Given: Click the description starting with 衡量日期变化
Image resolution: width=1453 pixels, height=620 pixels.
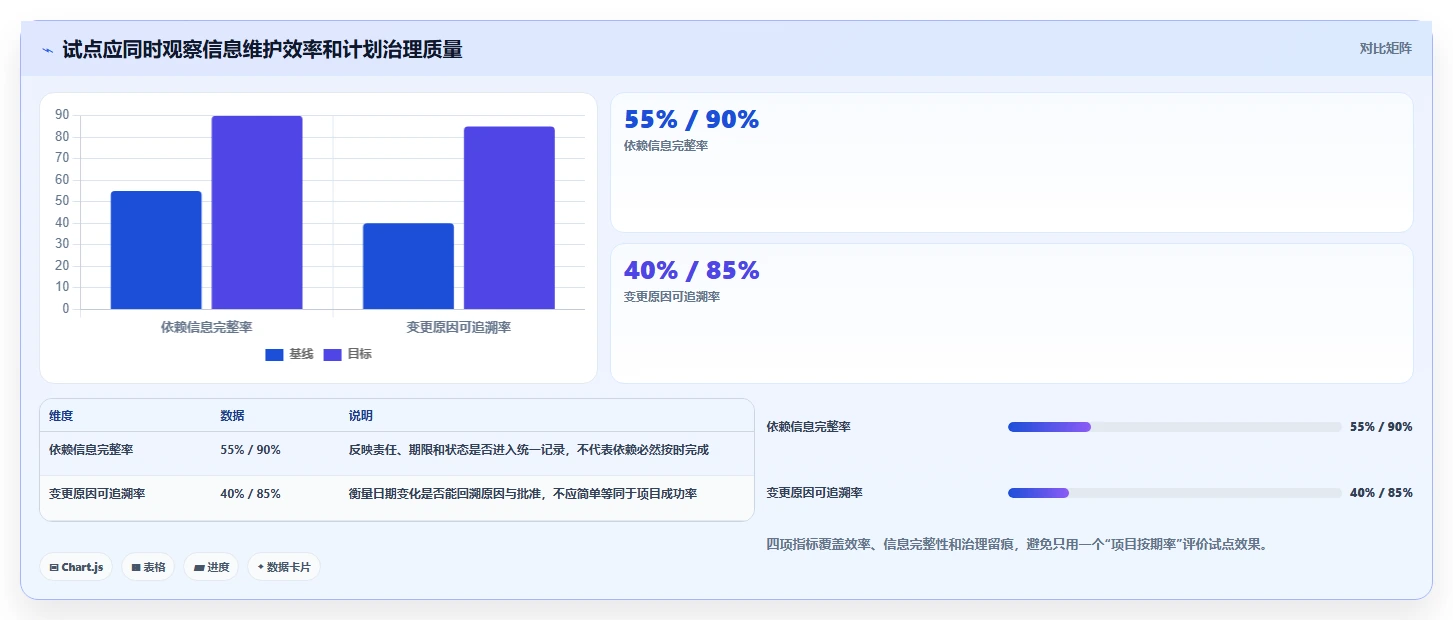Looking at the screenshot, I should [522, 494].
